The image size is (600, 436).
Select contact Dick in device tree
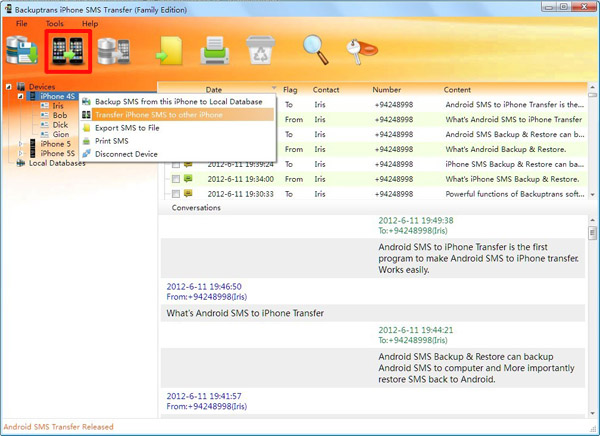[x=60, y=125]
